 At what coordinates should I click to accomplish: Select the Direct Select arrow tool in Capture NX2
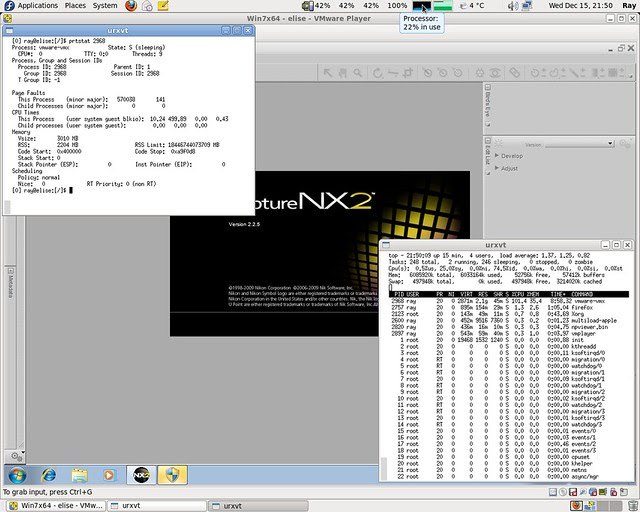(x=328, y=73)
